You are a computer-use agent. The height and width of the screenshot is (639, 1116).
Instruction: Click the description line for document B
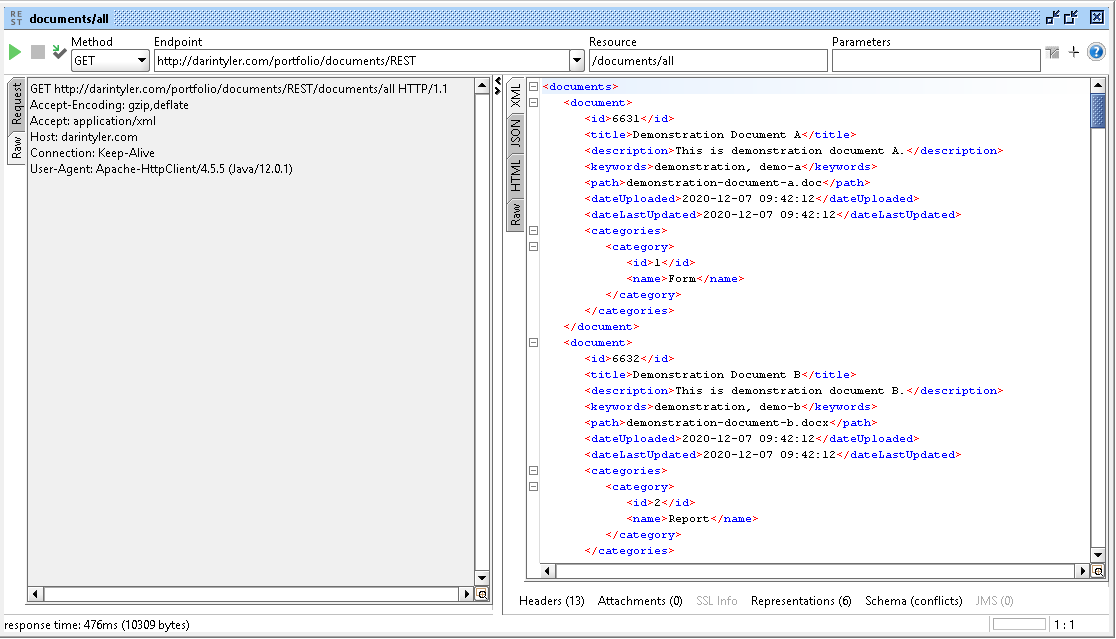point(794,391)
